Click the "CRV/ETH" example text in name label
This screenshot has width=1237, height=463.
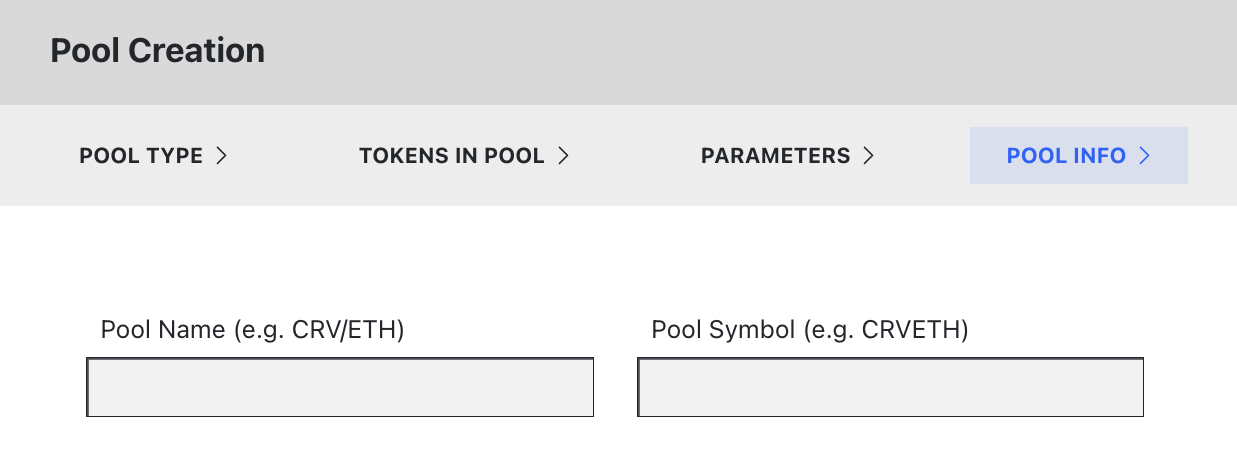348,330
